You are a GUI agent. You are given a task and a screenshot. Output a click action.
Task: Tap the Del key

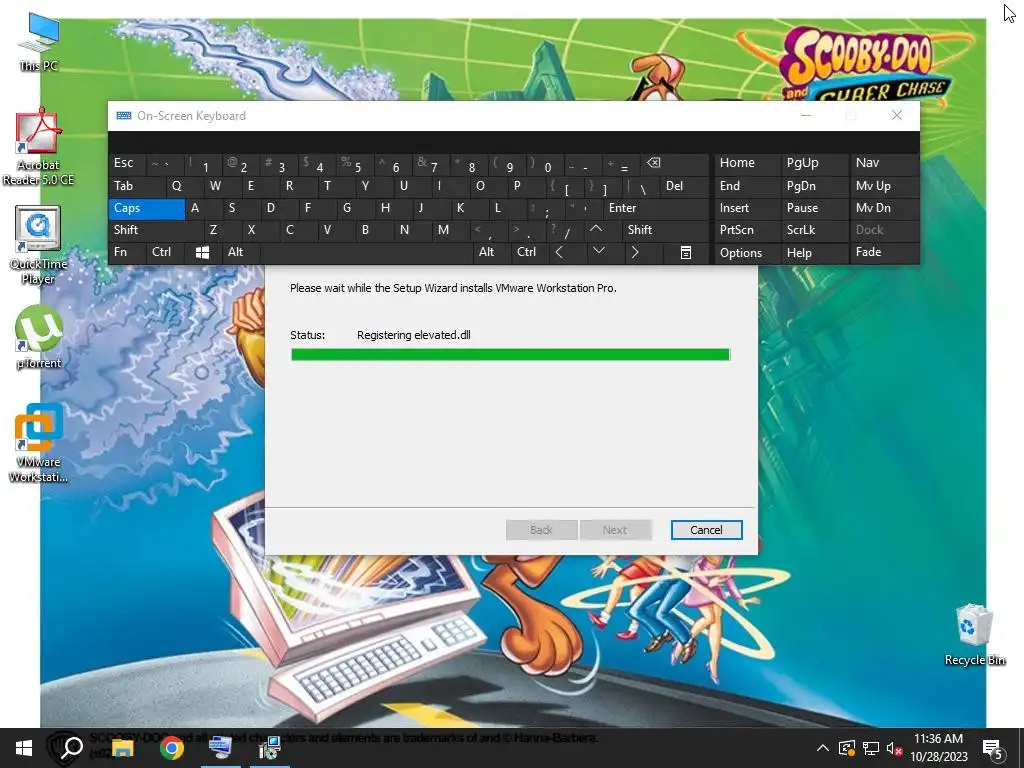click(684, 186)
